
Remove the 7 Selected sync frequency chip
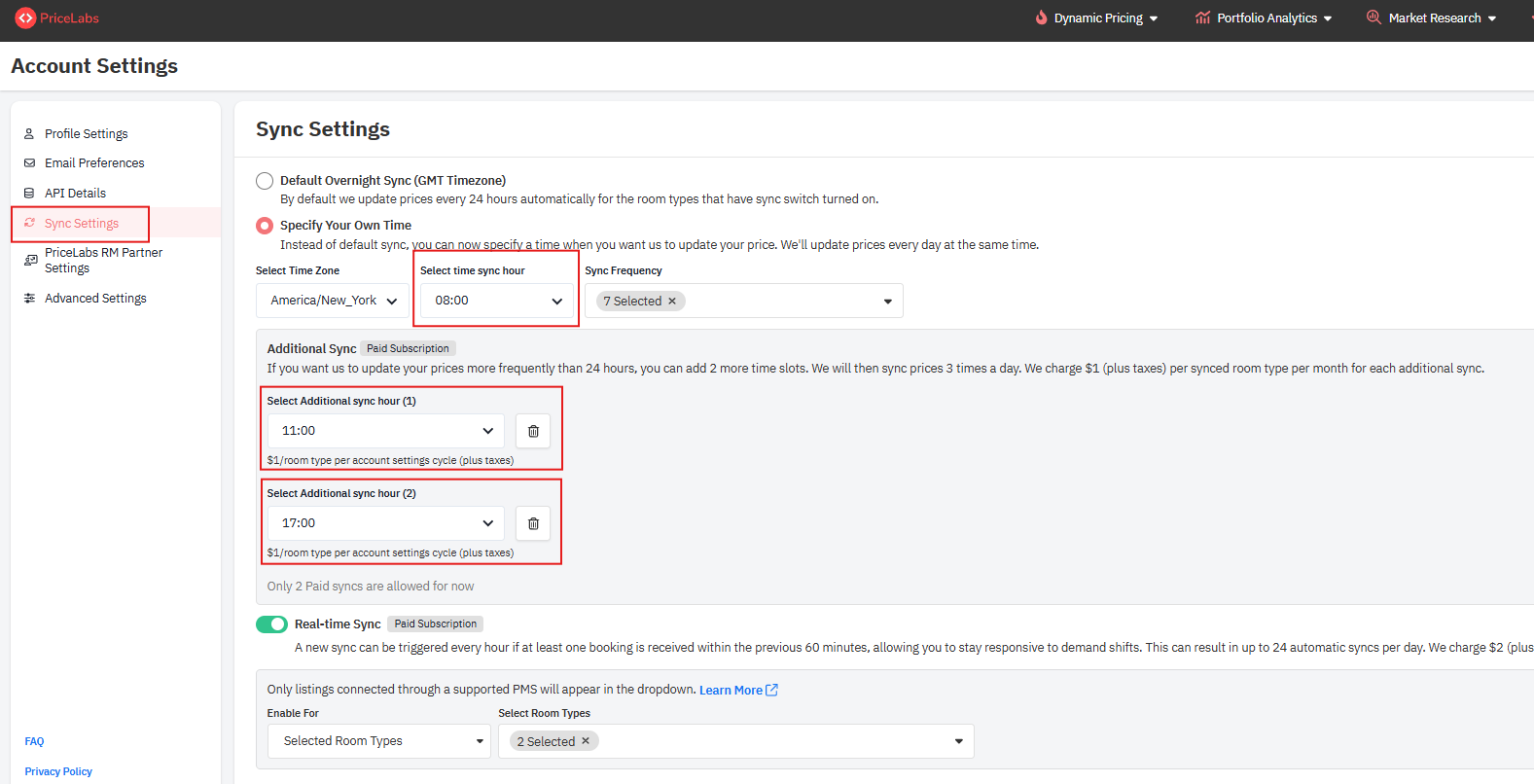tap(672, 302)
